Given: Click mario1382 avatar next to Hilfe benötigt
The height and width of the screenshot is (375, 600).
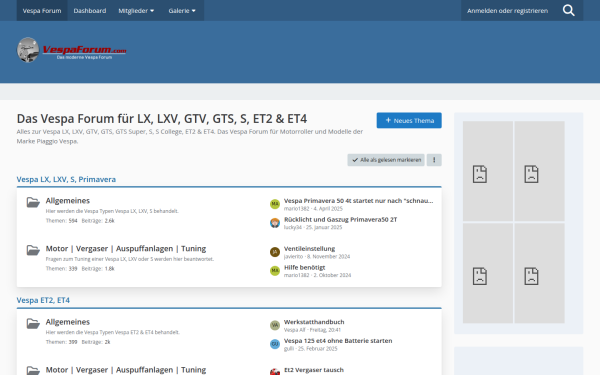Looking at the screenshot, I should 275,271.
